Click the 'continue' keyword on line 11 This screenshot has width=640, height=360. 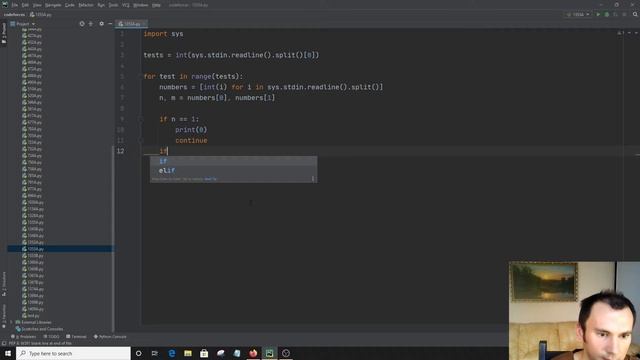point(191,140)
